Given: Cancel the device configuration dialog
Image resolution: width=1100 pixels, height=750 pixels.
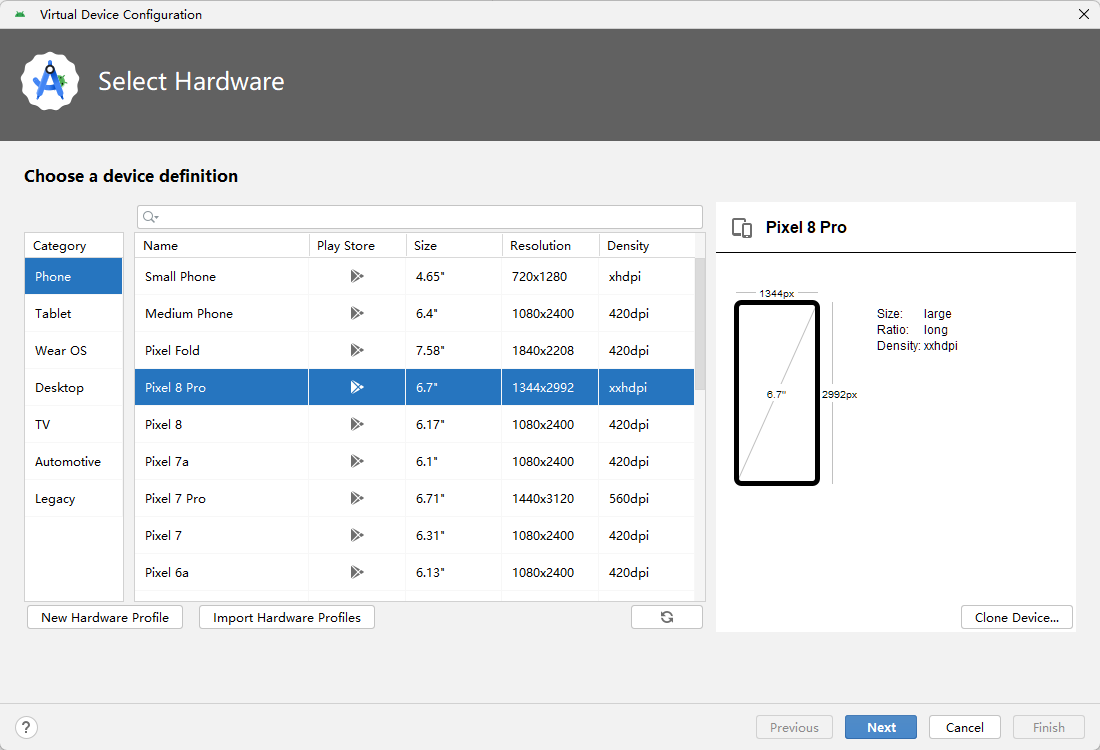Looking at the screenshot, I should 965,728.
